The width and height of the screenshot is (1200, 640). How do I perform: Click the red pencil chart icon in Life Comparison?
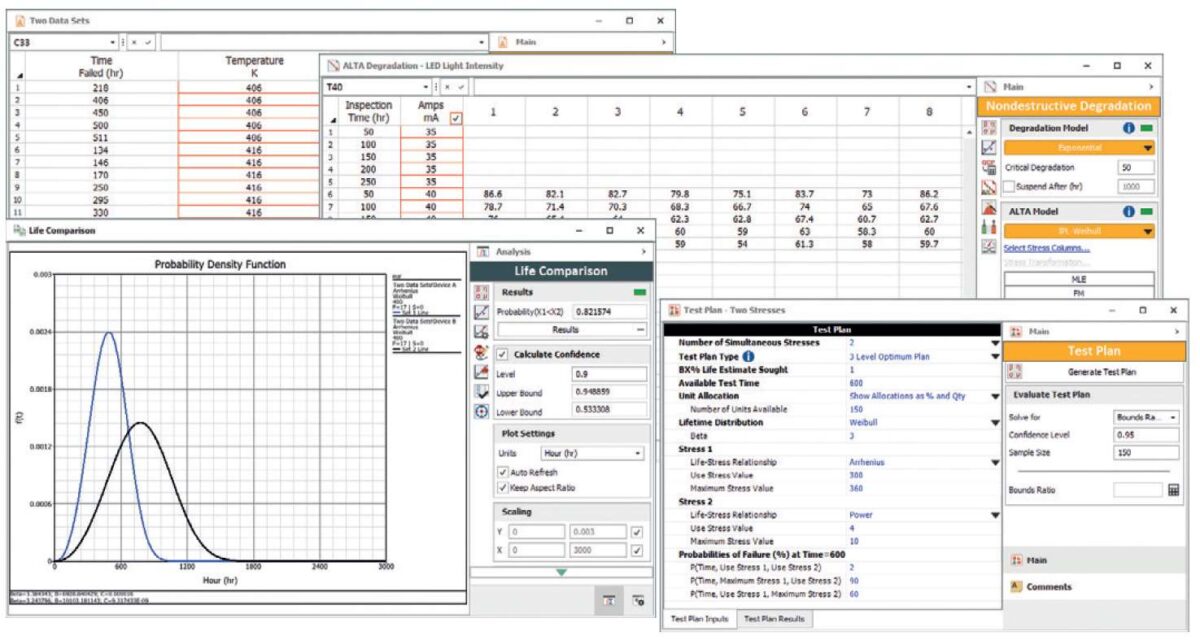tap(481, 372)
